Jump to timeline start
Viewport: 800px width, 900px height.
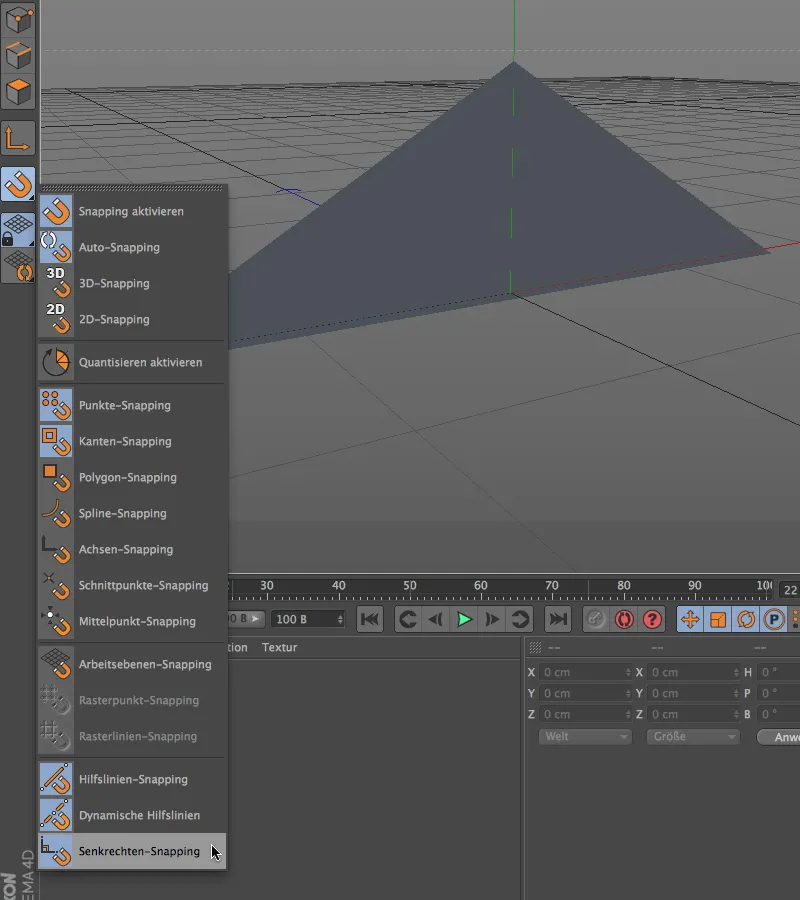(370, 619)
